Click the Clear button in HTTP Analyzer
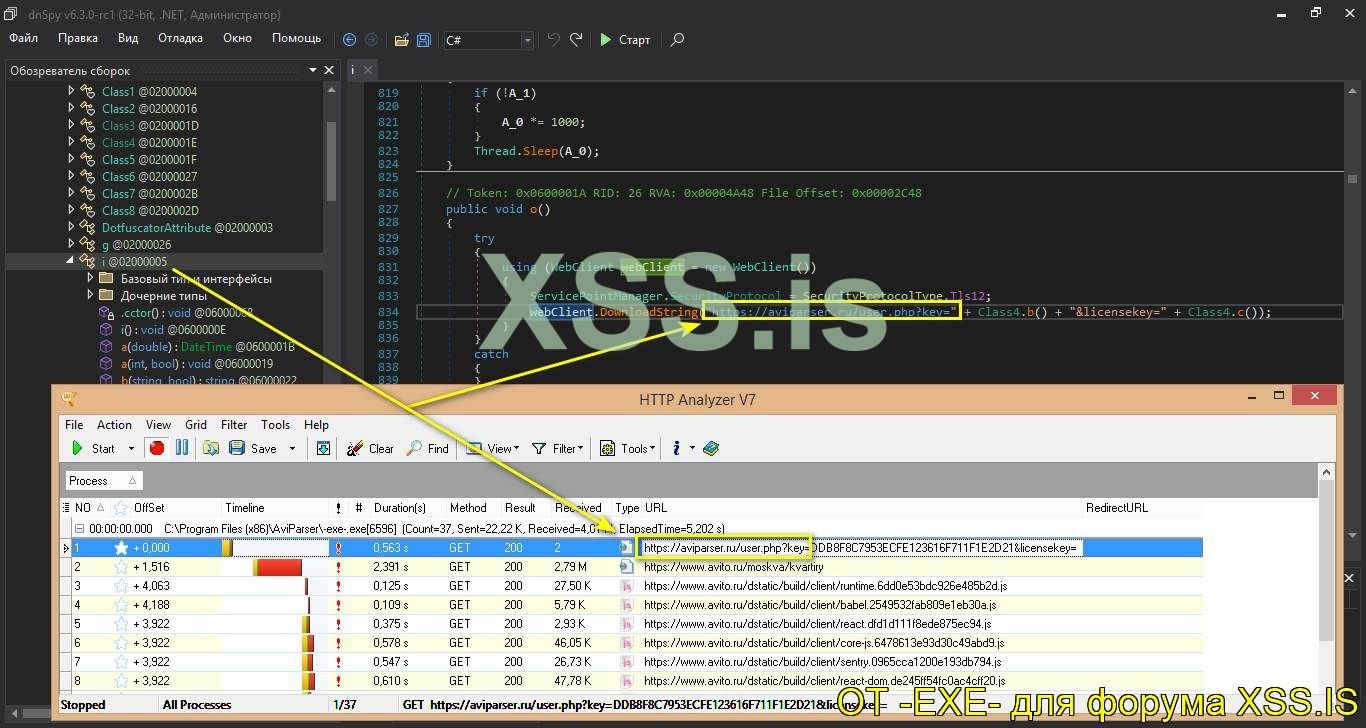The width and height of the screenshot is (1366, 728). [370, 449]
